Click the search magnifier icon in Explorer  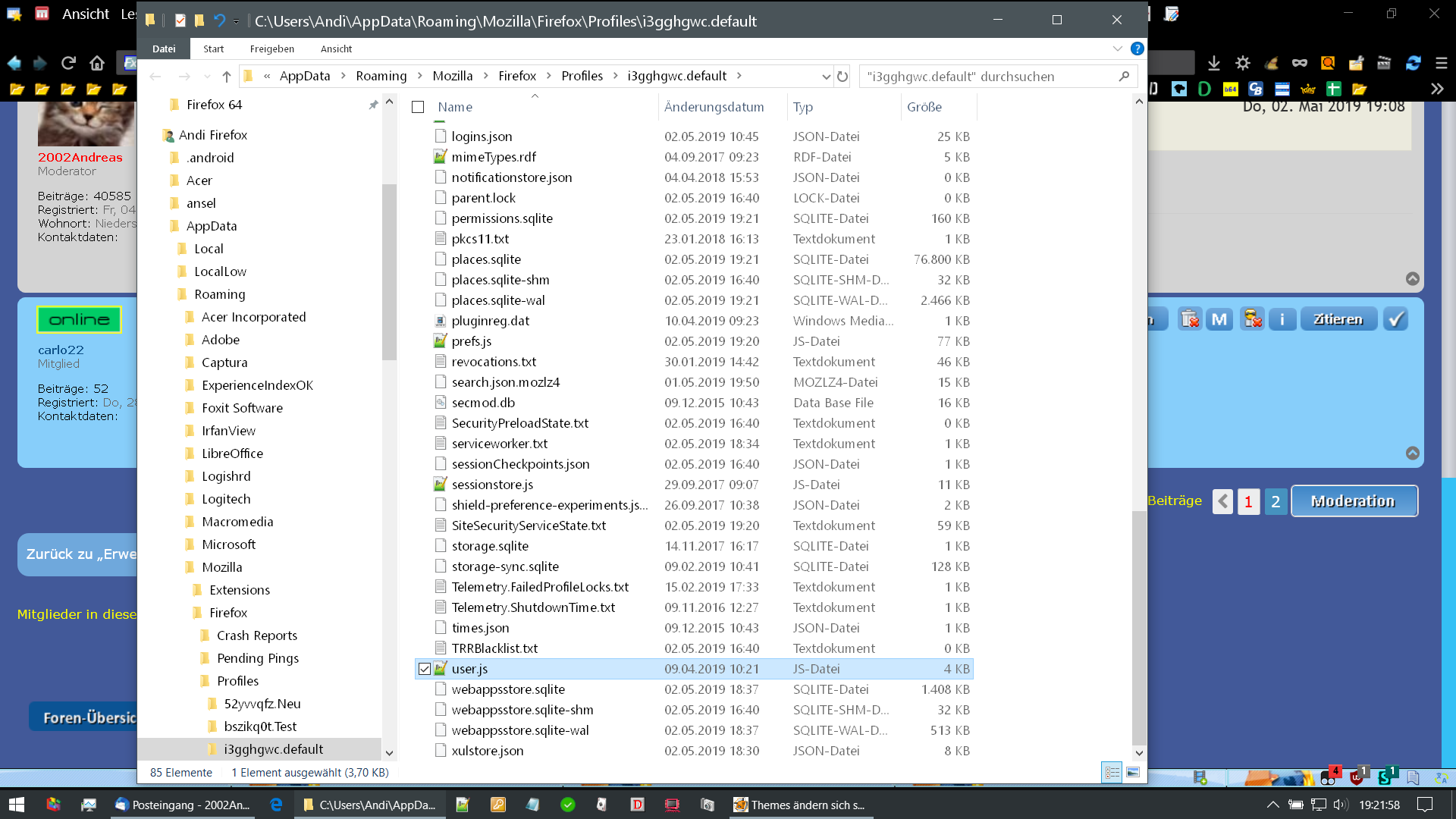point(1124,77)
